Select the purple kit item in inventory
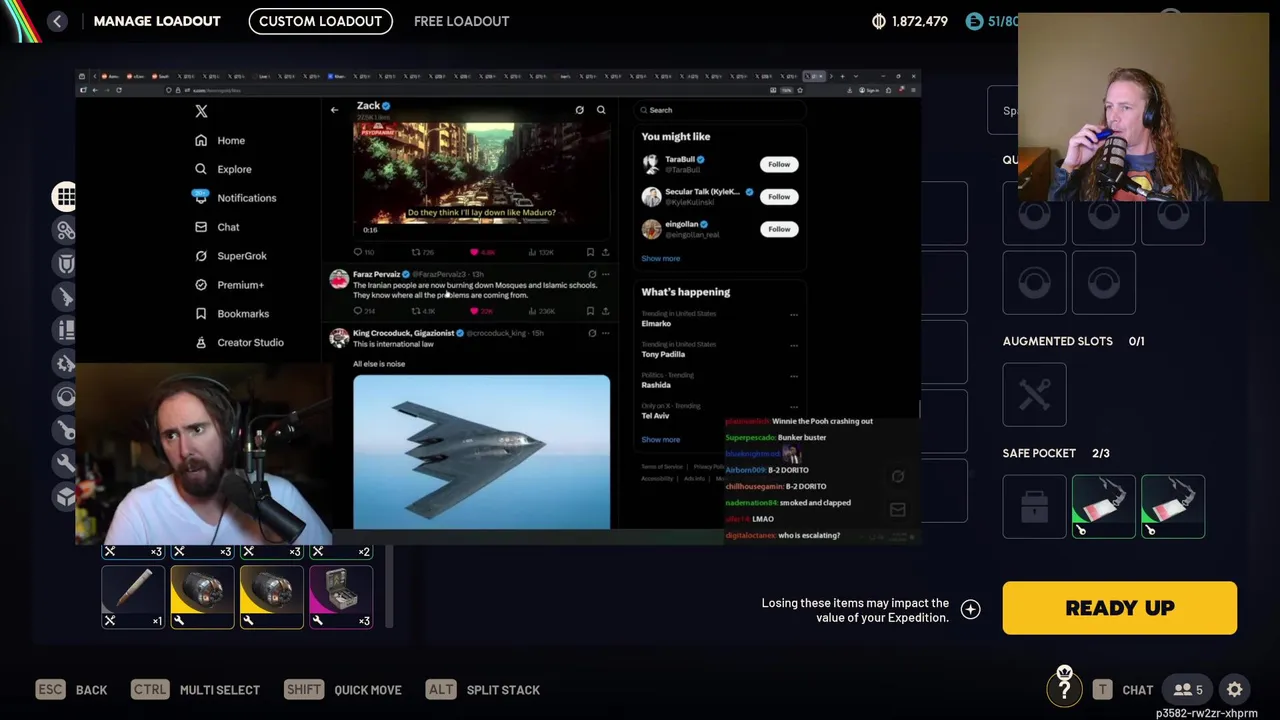Viewport: 1280px width, 720px height. [x=341, y=597]
